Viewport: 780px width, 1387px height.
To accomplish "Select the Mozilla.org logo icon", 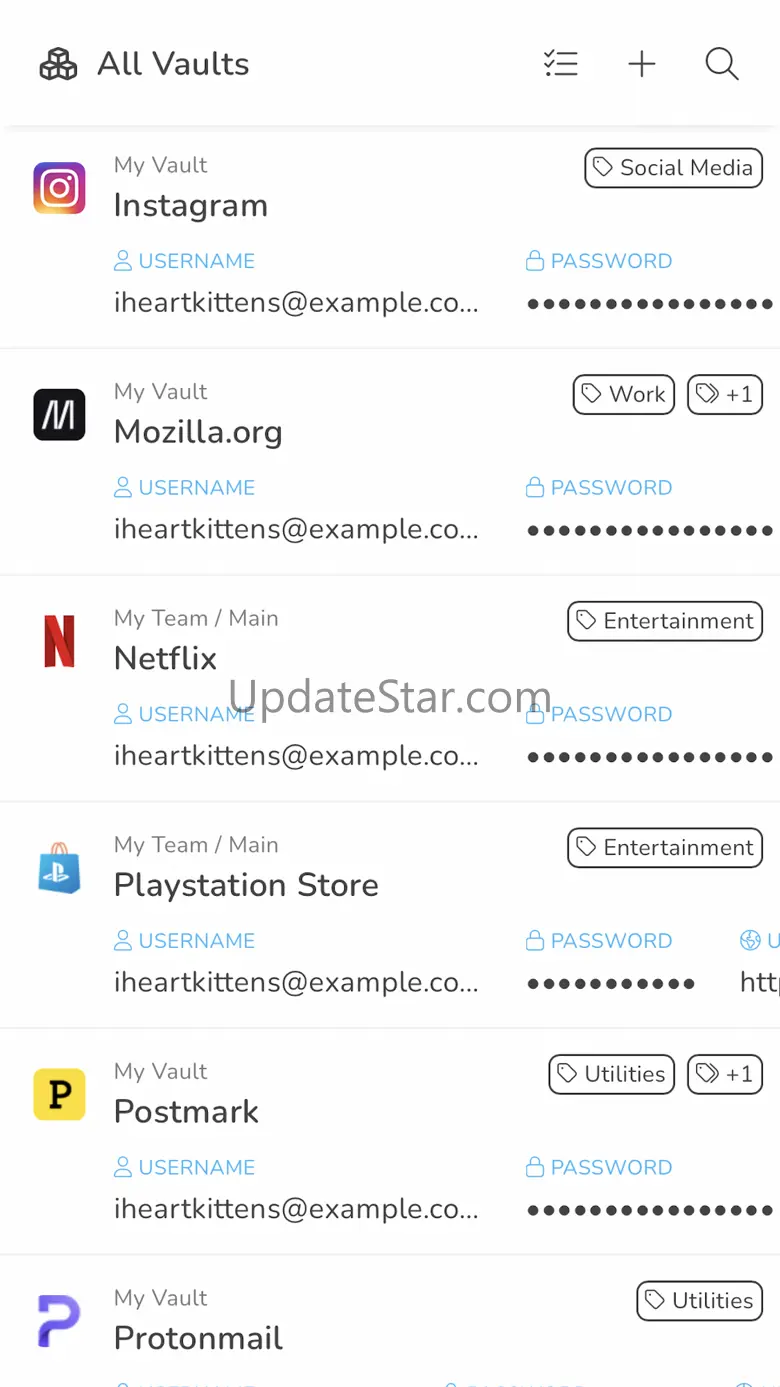I will 59,415.
